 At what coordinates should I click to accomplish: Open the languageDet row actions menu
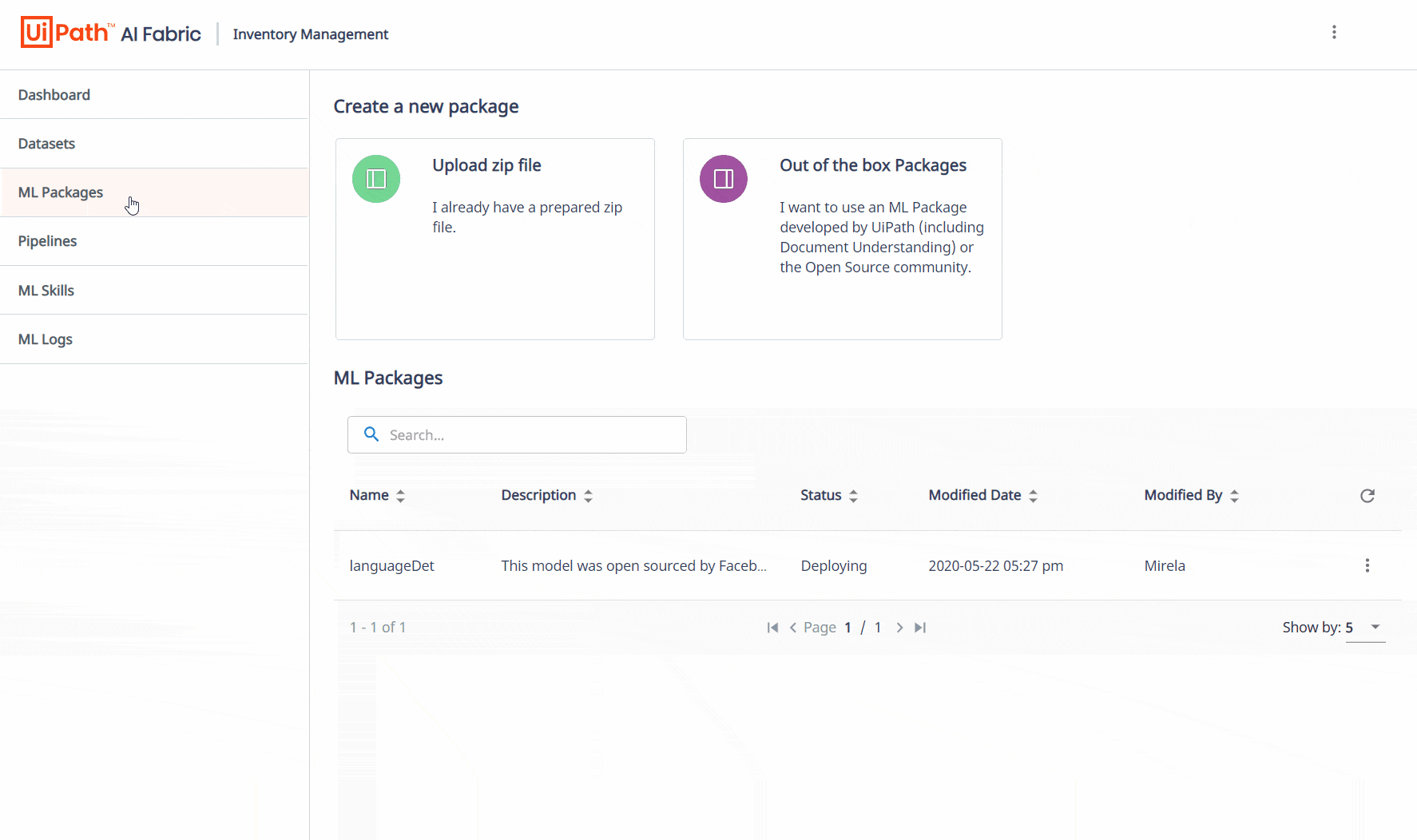point(1367,565)
